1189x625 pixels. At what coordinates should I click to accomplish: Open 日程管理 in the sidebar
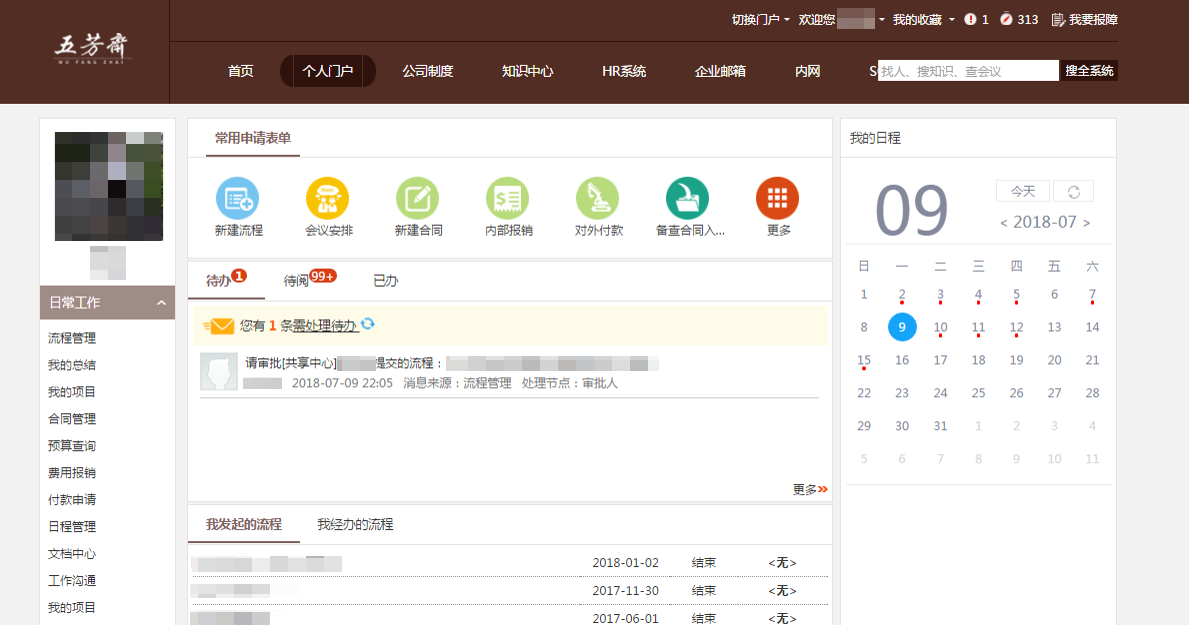71,526
